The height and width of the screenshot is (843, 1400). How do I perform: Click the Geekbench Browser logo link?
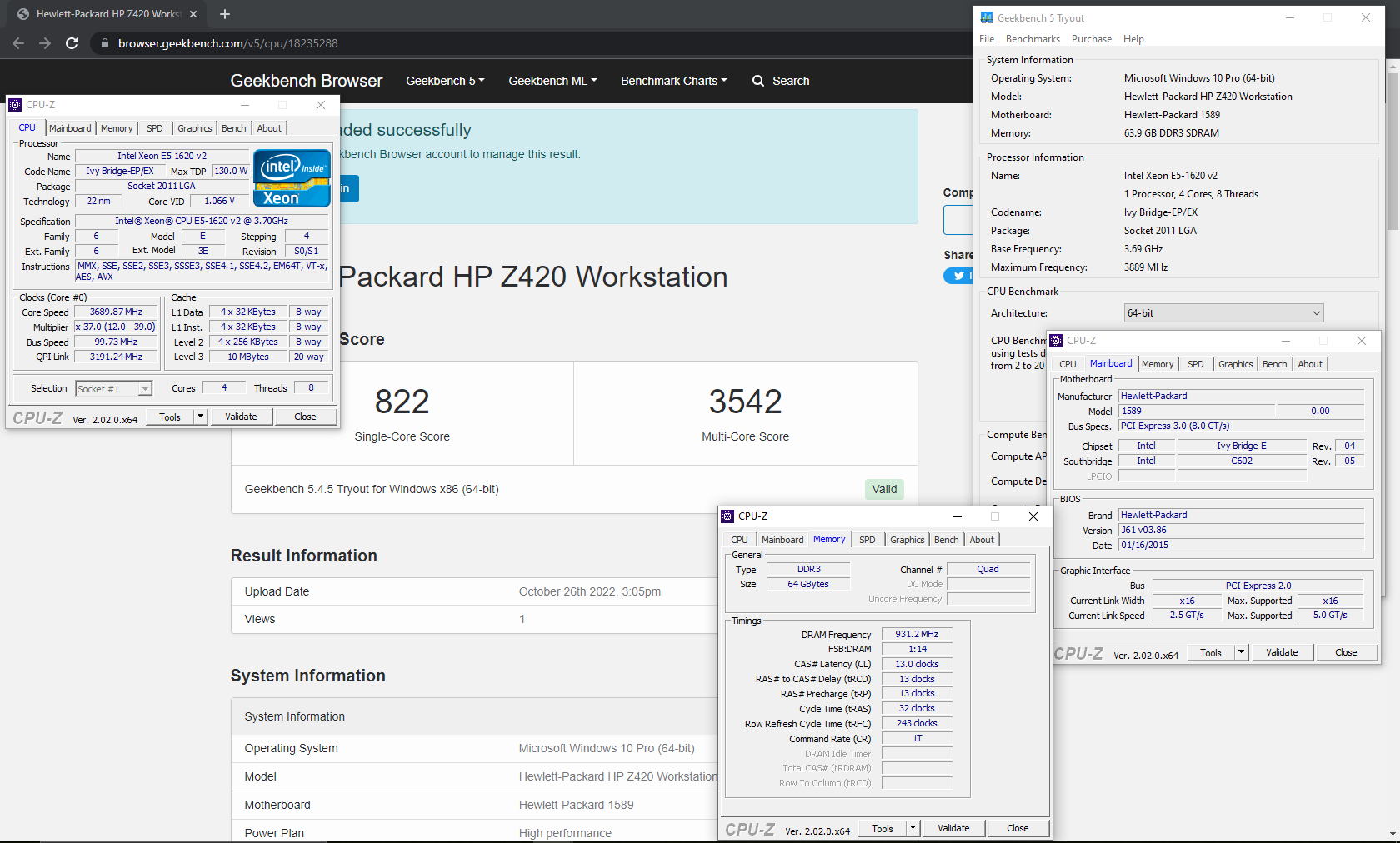[x=307, y=81]
